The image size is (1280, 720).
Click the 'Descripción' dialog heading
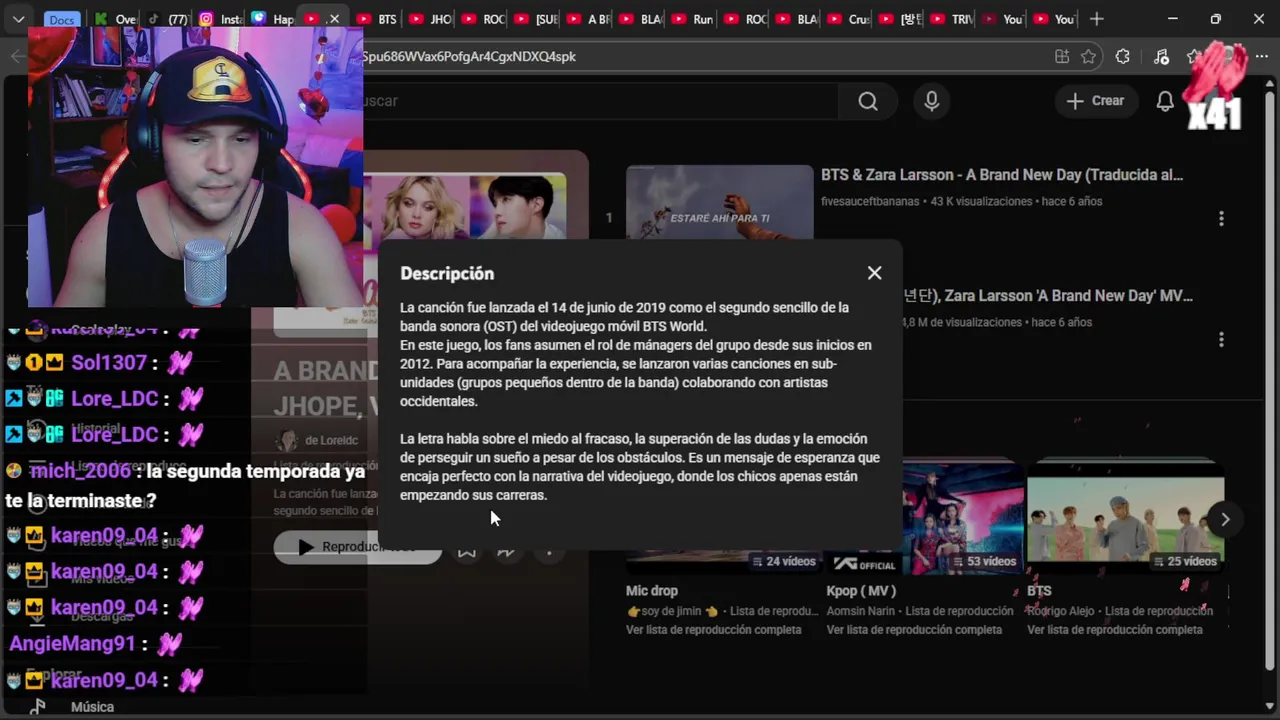tap(447, 273)
